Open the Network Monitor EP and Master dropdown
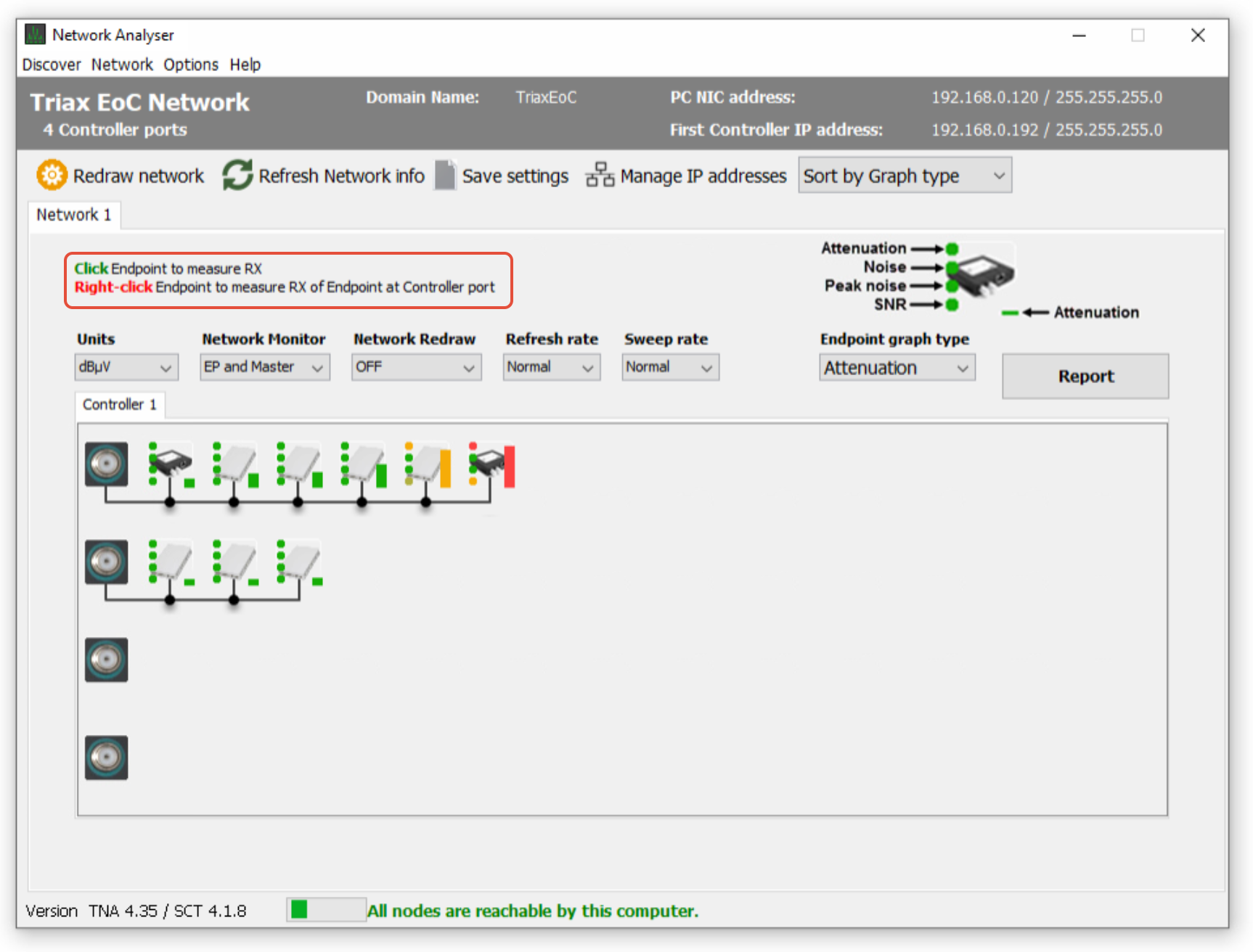 click(x=265, y=367)
